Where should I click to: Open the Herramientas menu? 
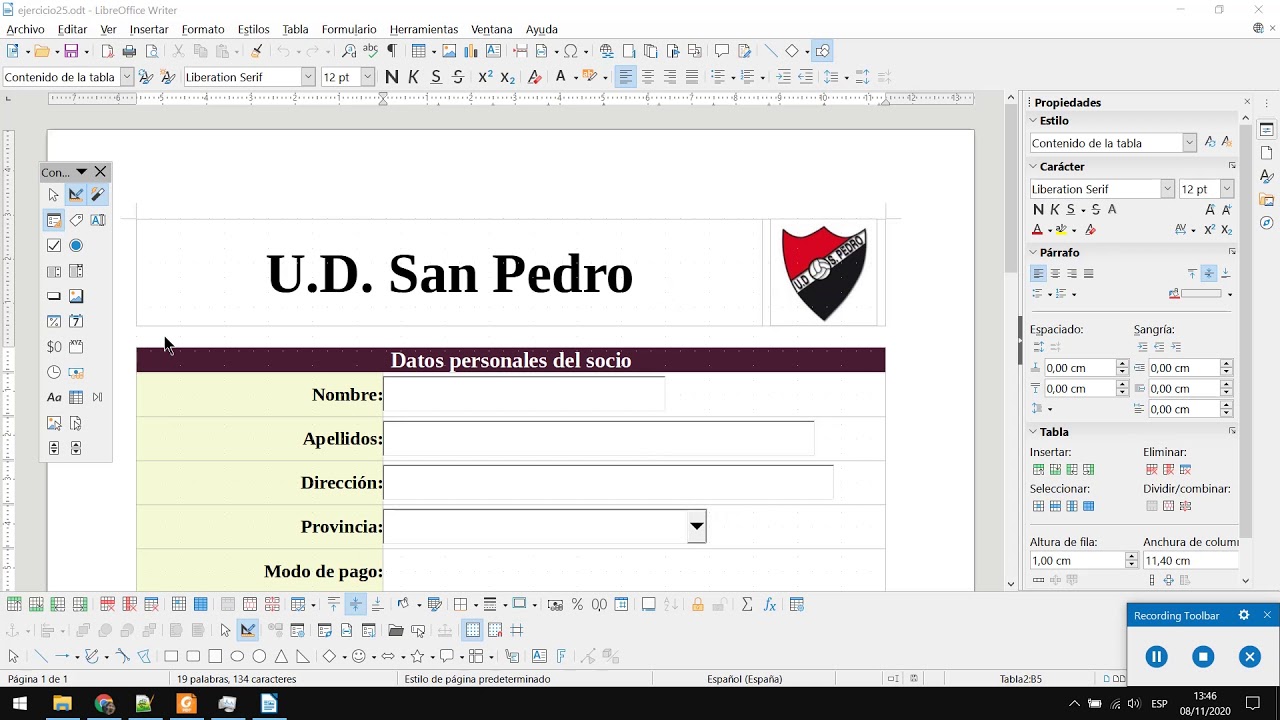424,29
